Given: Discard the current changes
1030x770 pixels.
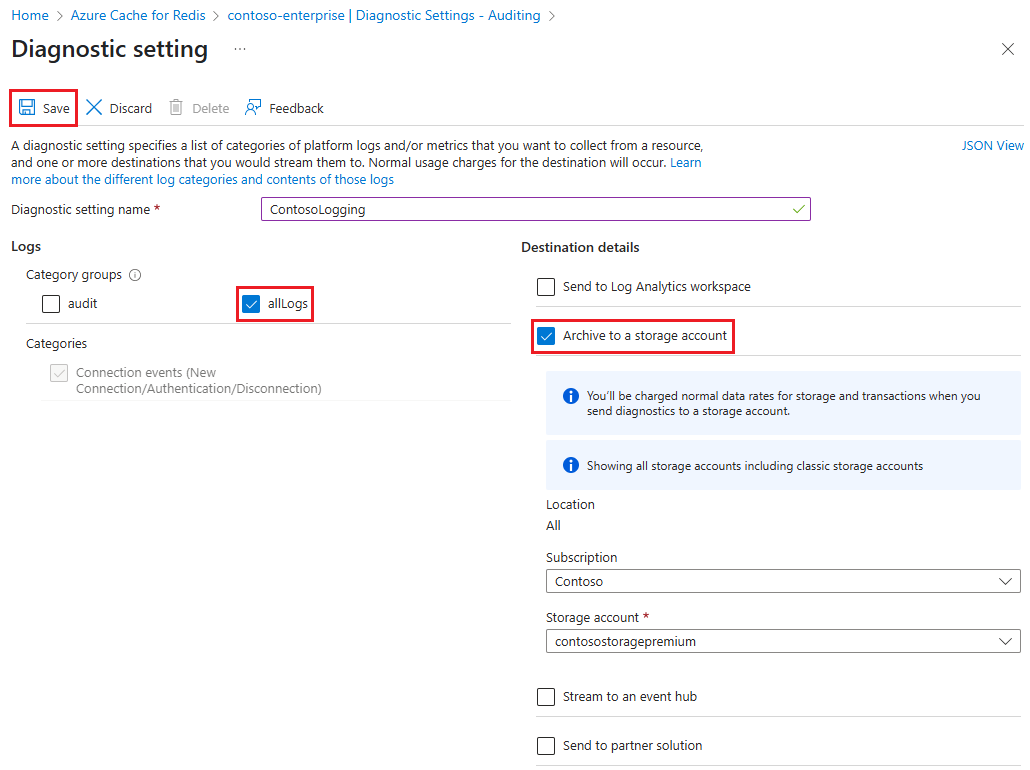Looking at the screenshot, I should point(118,107).
